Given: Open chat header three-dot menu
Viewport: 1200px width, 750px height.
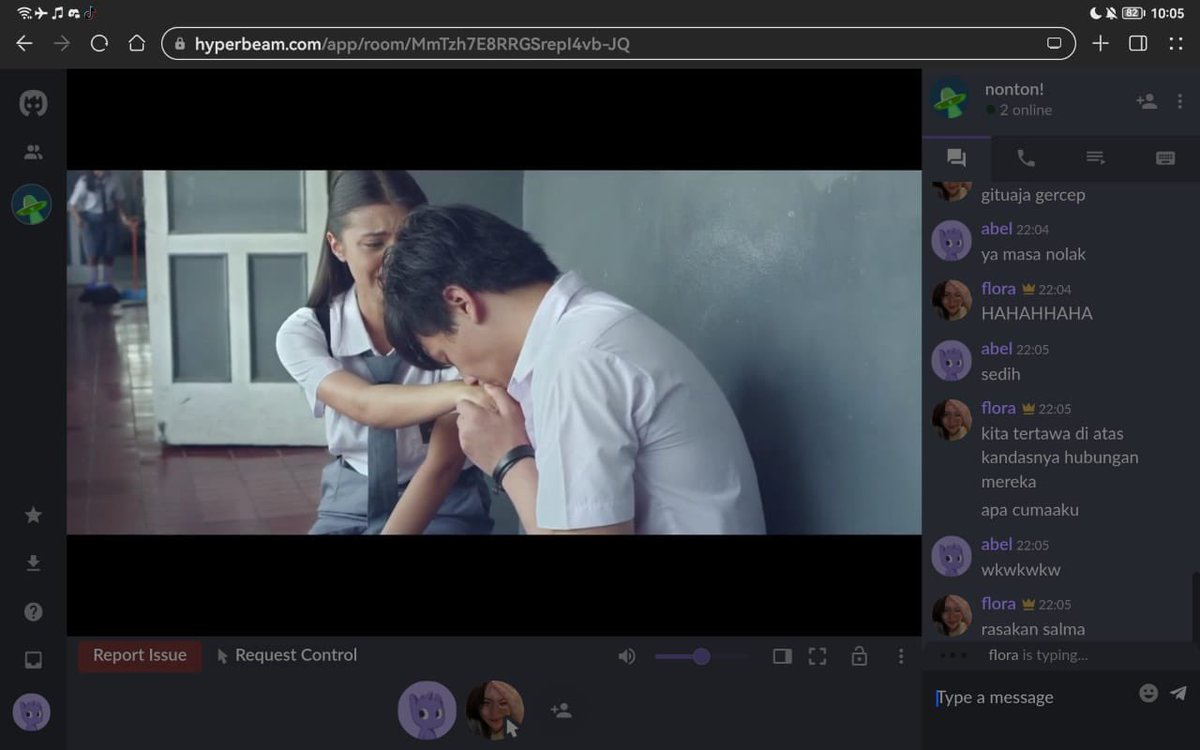Looking at the screenshot, I should click(x=1180, y=101).
